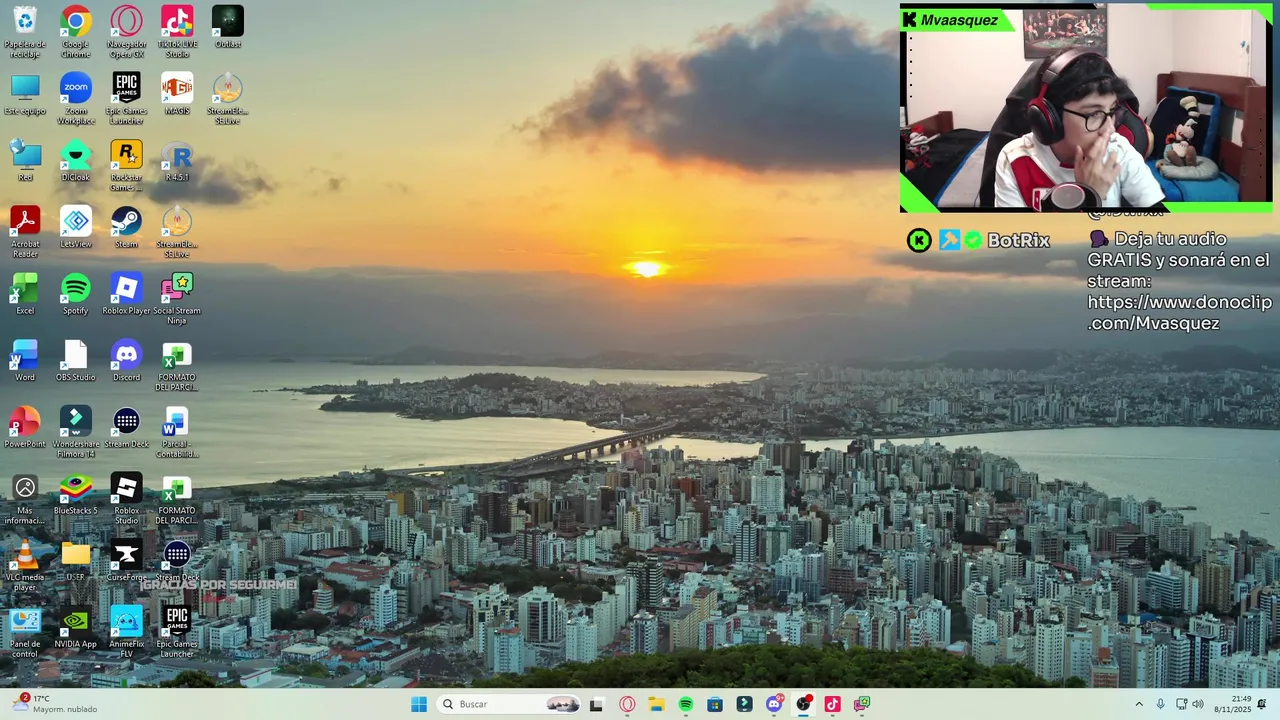Select VLC media player shortcut
The height and width of the screenshot is (720, 1280).
pyautogui.click(x=25, y=566)
